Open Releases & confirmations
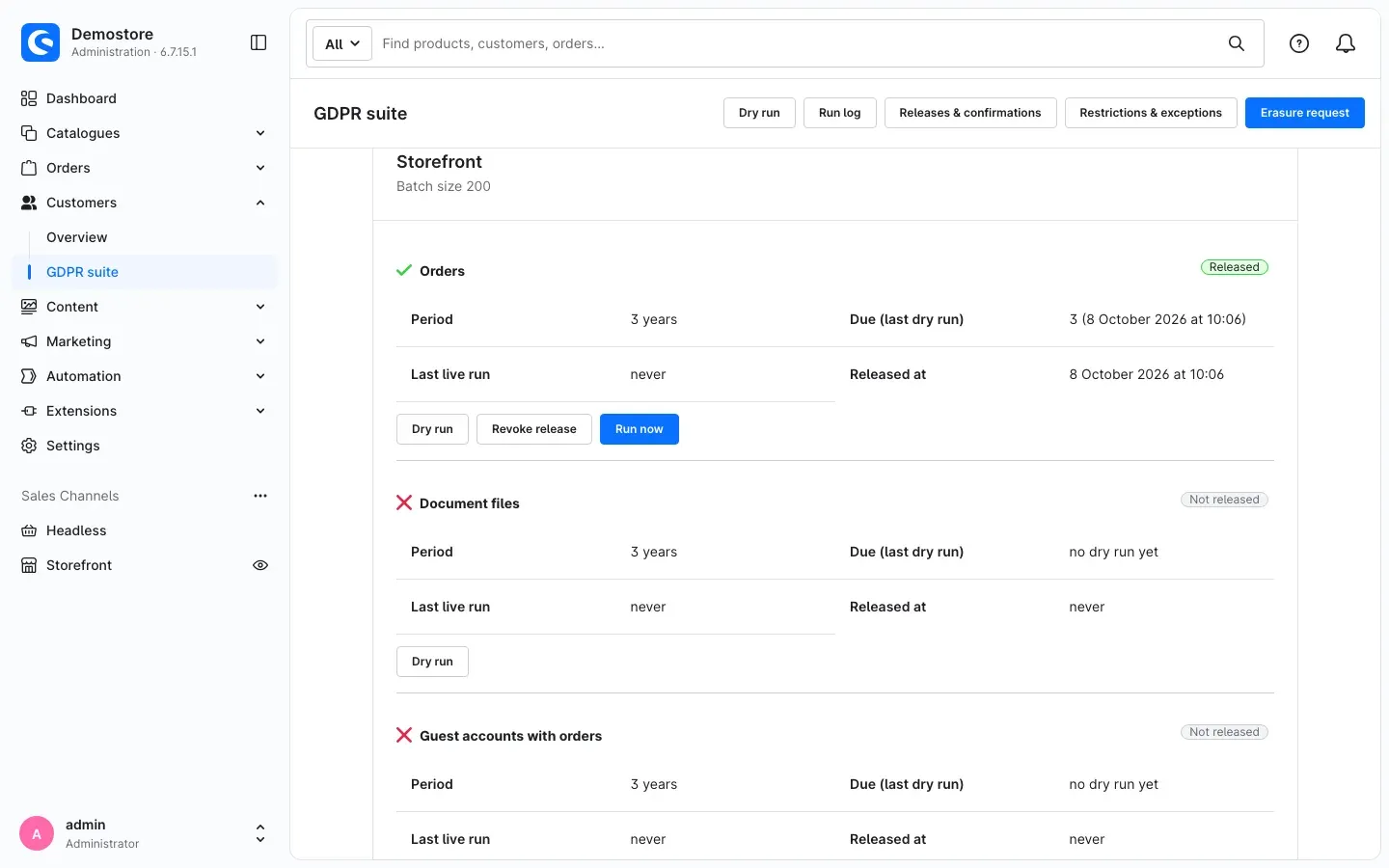Viewport: 1389px width, 868px height. click(970, 113)
